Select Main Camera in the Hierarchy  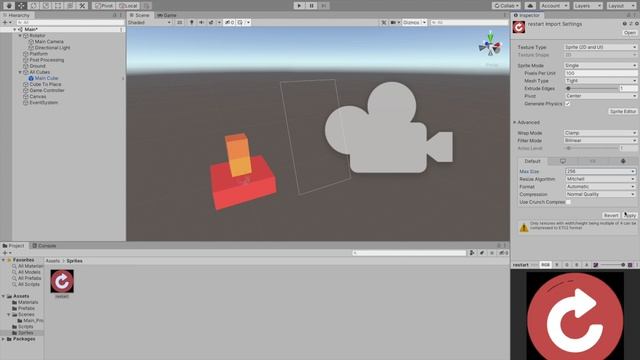49,42
